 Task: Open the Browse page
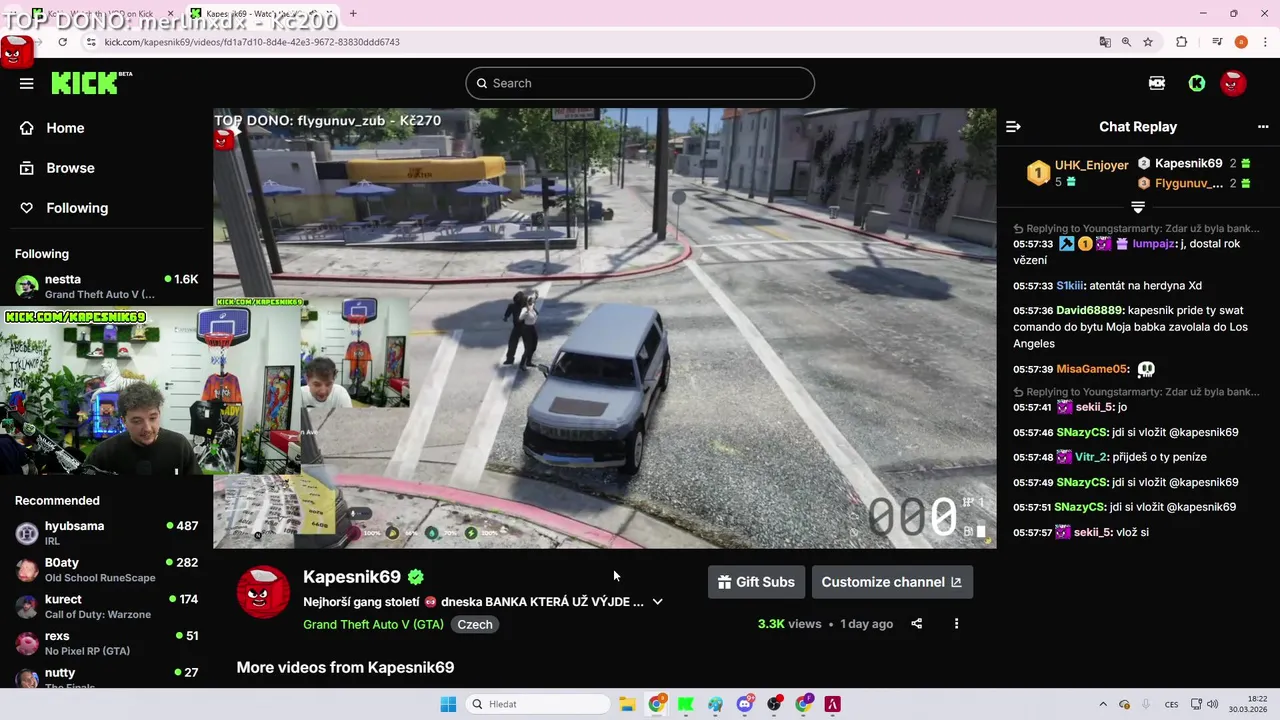coord(56,168)
